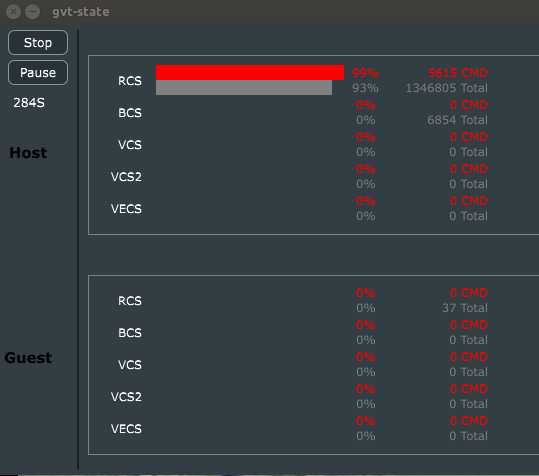Select the Host VCS2 engine label
The image size is (539, 476).
[x=126, y=177]
